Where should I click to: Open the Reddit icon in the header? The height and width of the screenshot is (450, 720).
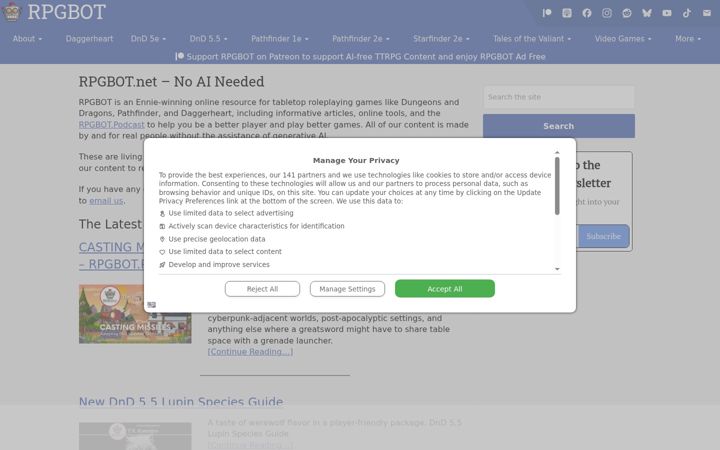tap(627, 13)
